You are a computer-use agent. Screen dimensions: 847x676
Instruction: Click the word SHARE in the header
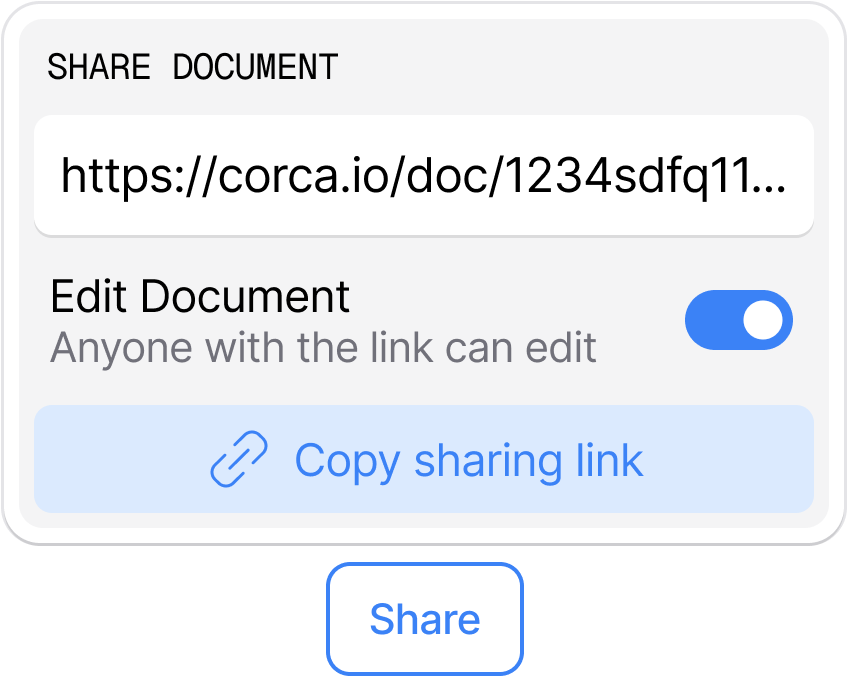99,67
